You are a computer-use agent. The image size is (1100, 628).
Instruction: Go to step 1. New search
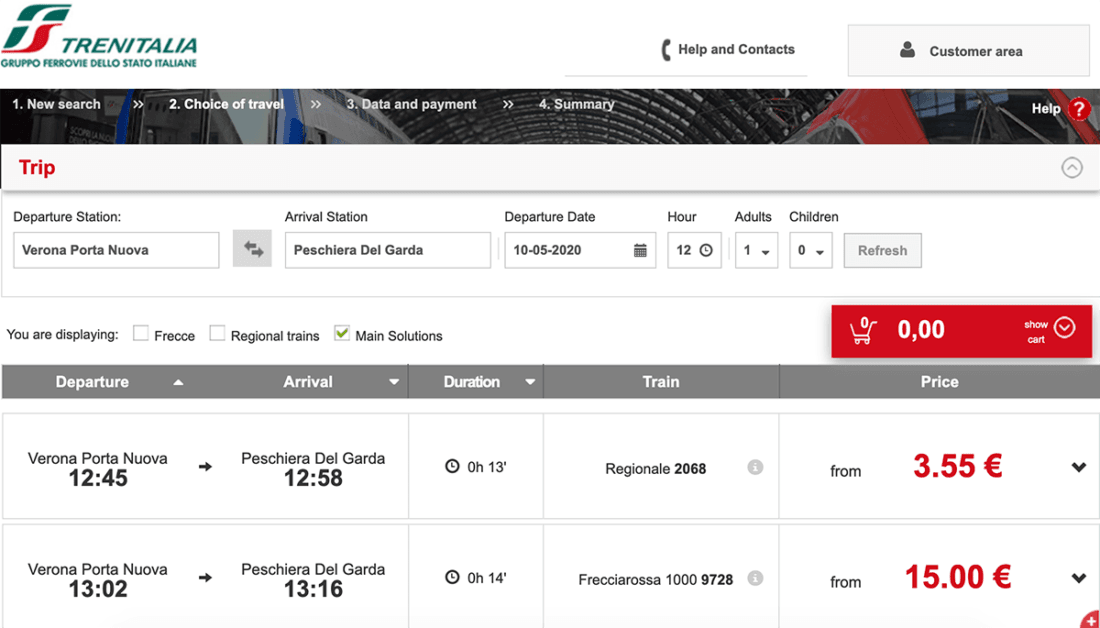56,105
